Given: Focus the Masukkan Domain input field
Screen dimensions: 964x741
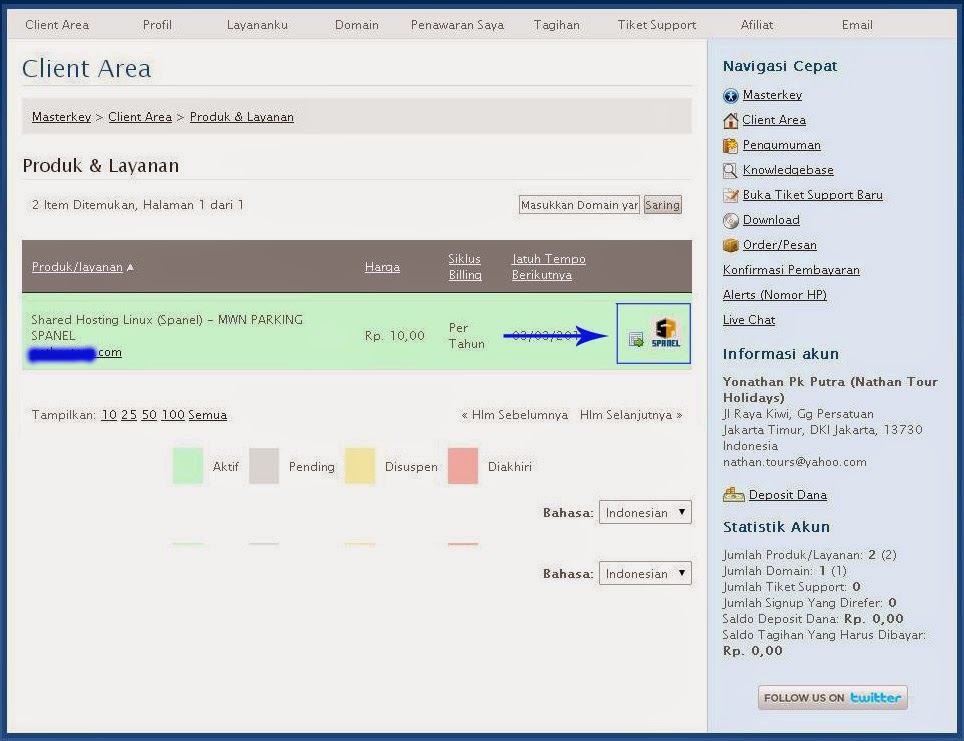Looking at the screenshot, I should click(579, 205).
